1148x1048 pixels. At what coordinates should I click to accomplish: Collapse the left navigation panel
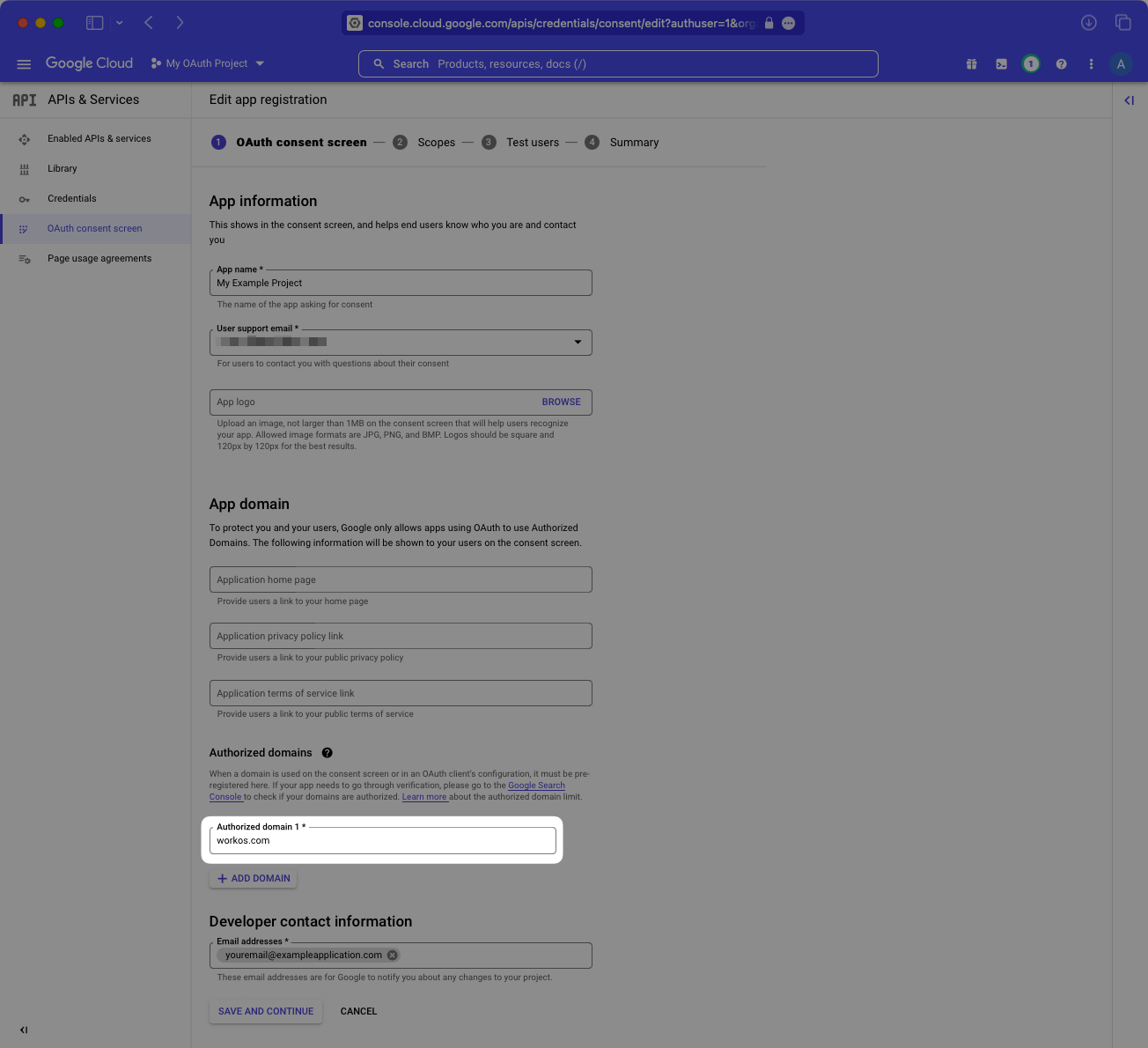pos(24,1030)
